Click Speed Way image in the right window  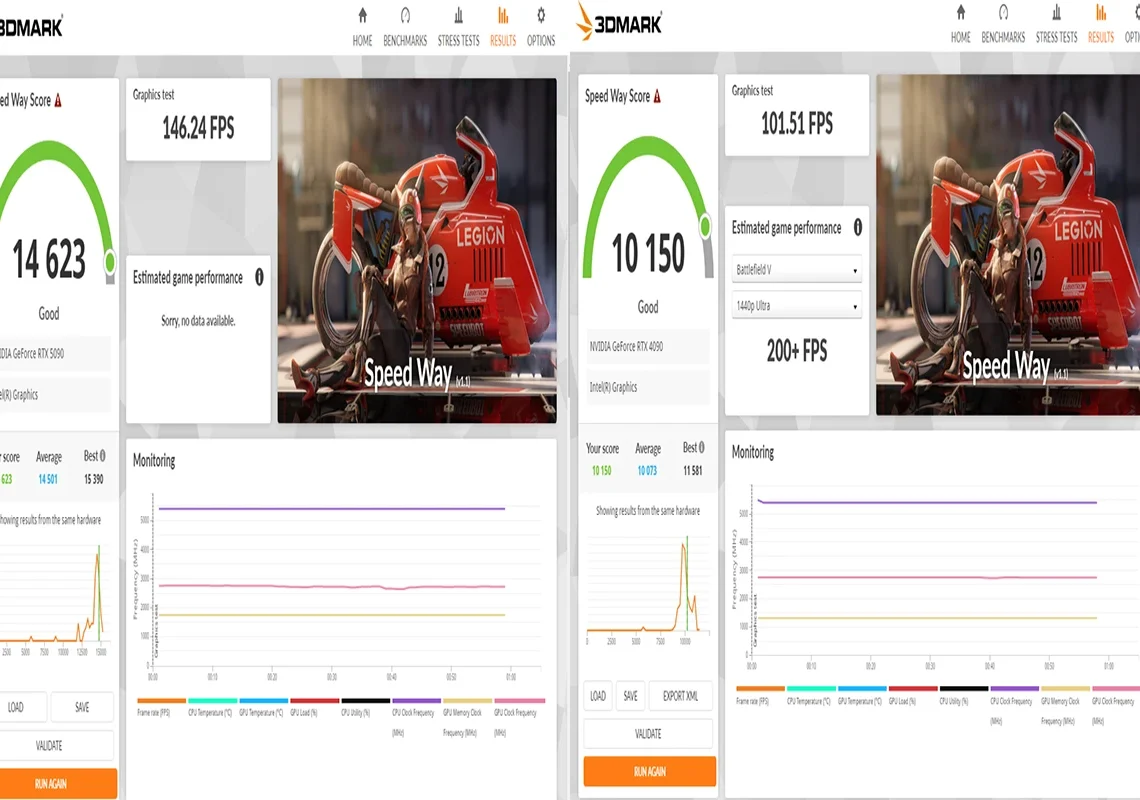pos(1008,245)
